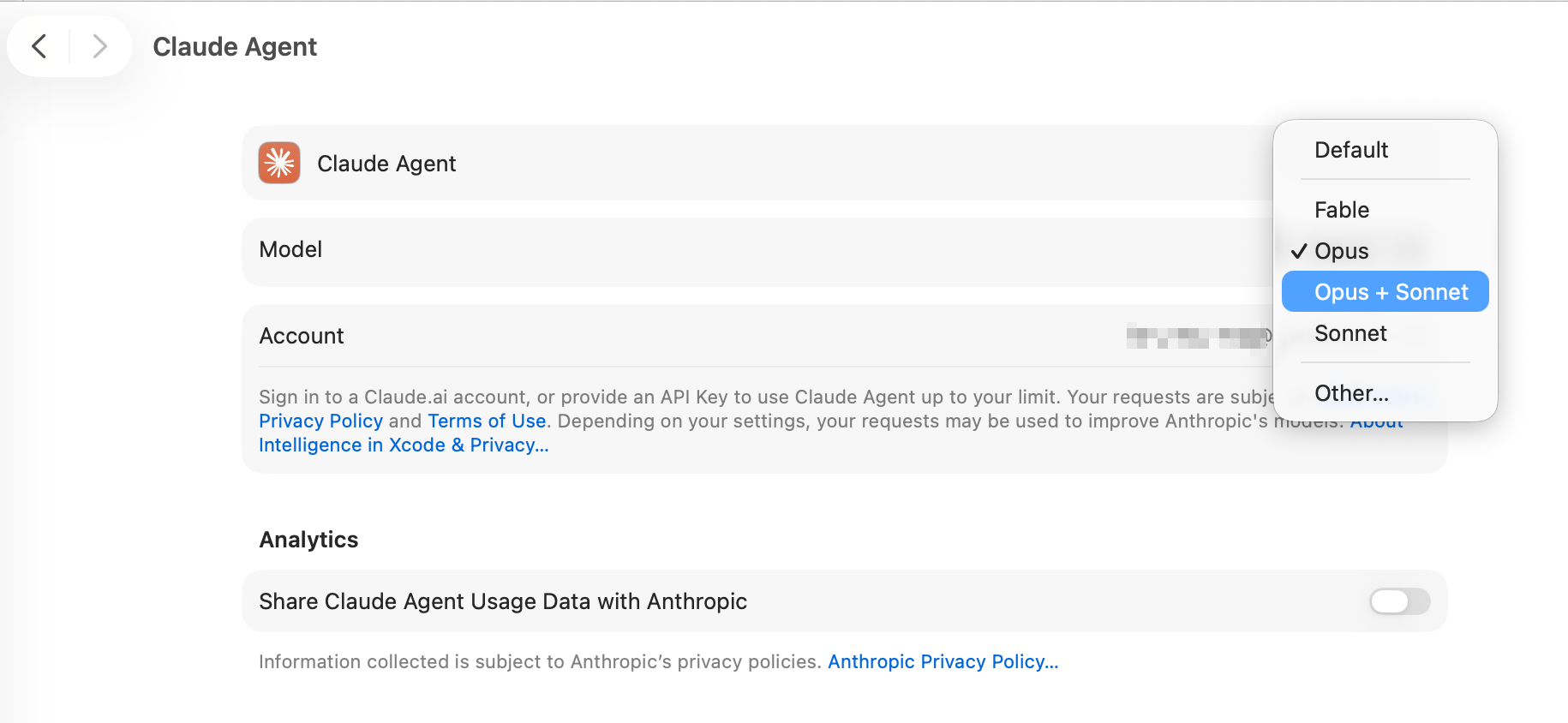Open the Privacy Policy link
The width and height of the screenshot is (1568, 723).
click(x=320, y=421)
